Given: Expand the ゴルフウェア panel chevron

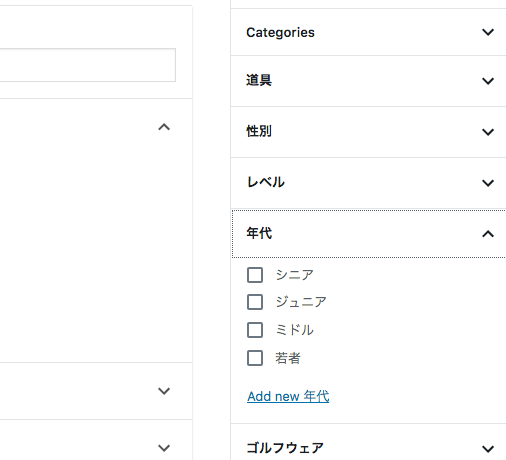Looking at the screenshot, I should pyautogui.click(x=488, y=449).
